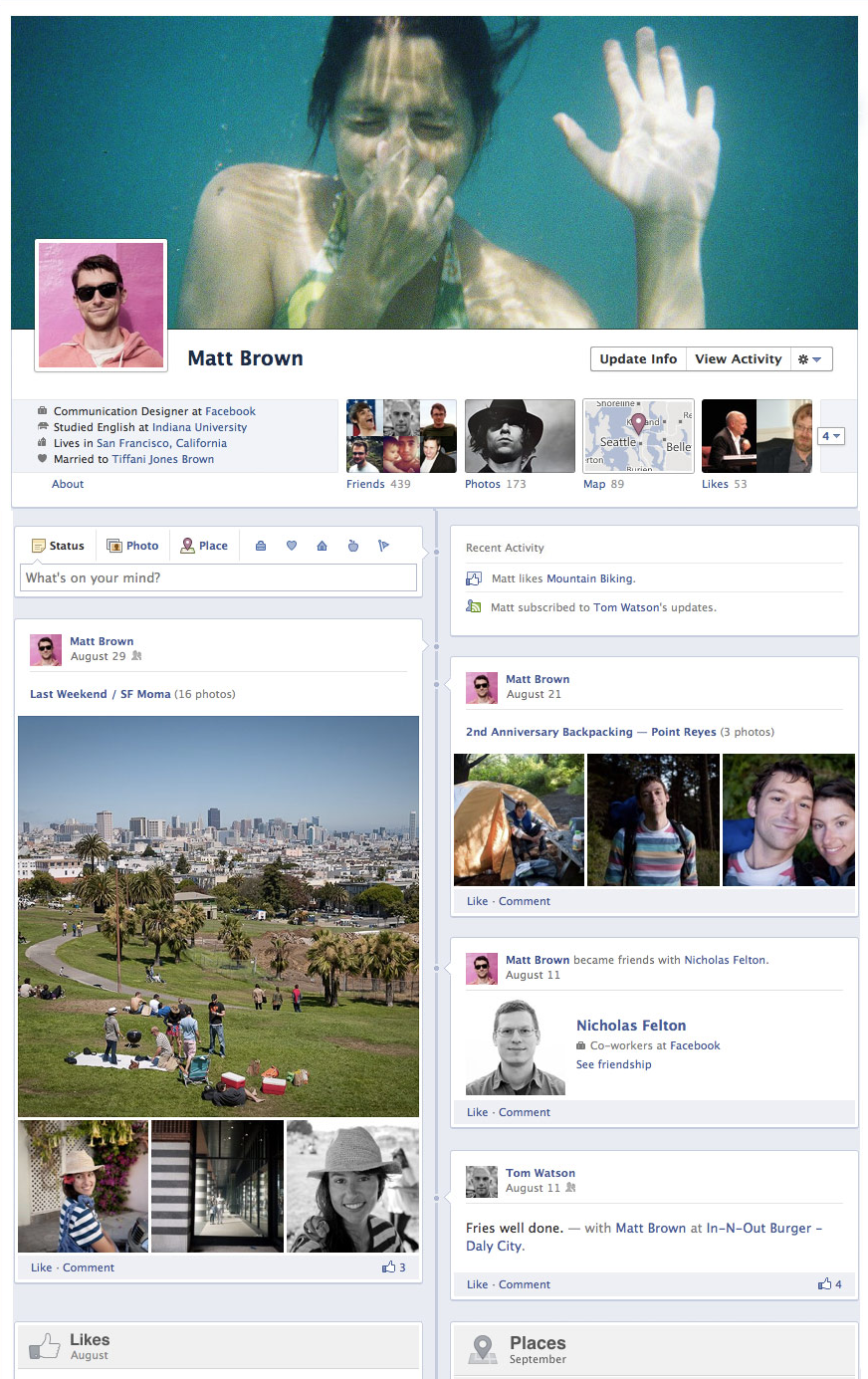Click the briefcase Work and Education icon
This screenshot has width=868, height=1379.
click(x=261, y=546)
